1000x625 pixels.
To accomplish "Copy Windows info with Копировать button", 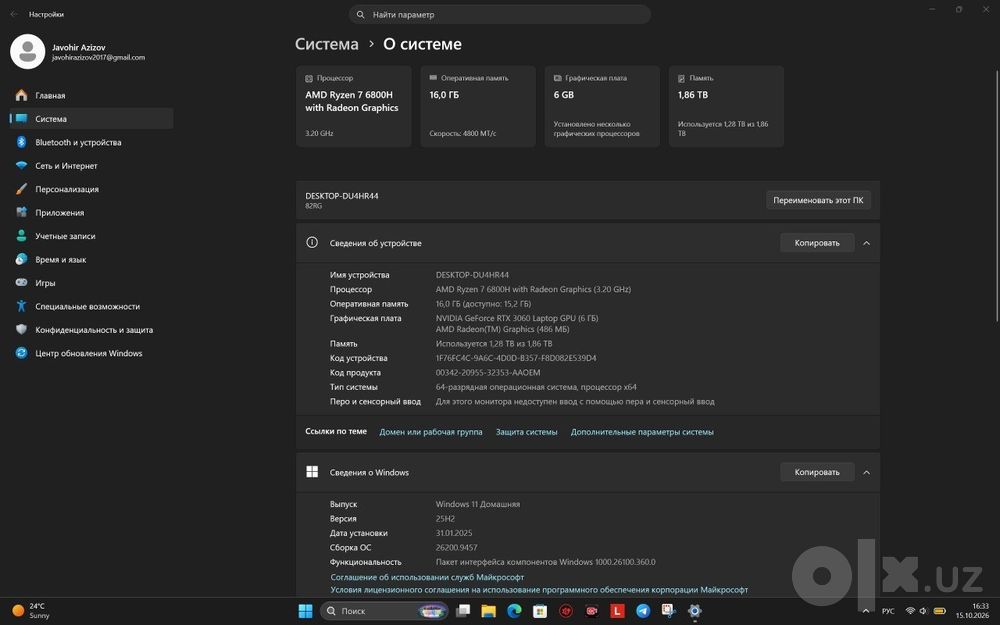I will point(817,473).
